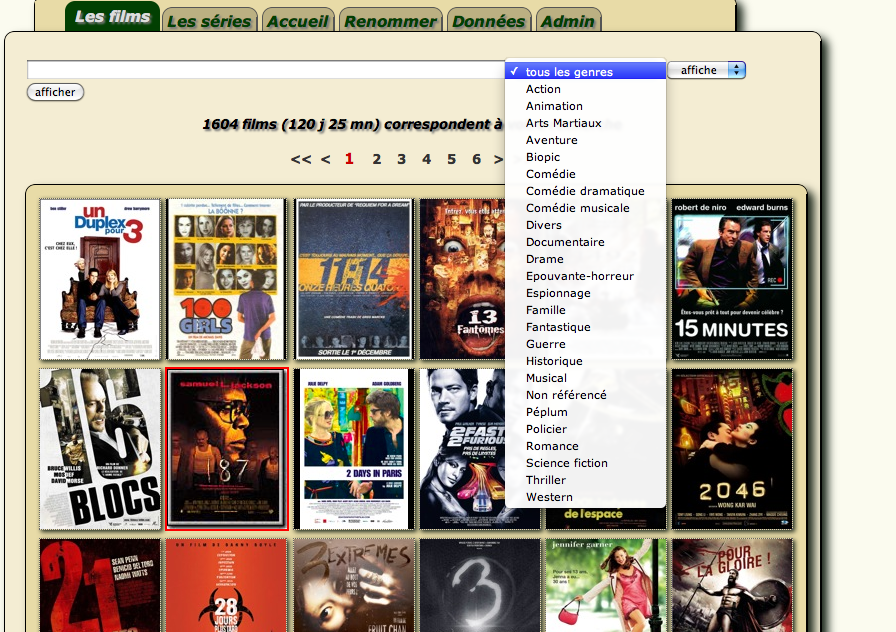This screenshot has height=632, width=896.
Task: Open the Un Duplex pour 3 poster
Action: tap(100, 279)
